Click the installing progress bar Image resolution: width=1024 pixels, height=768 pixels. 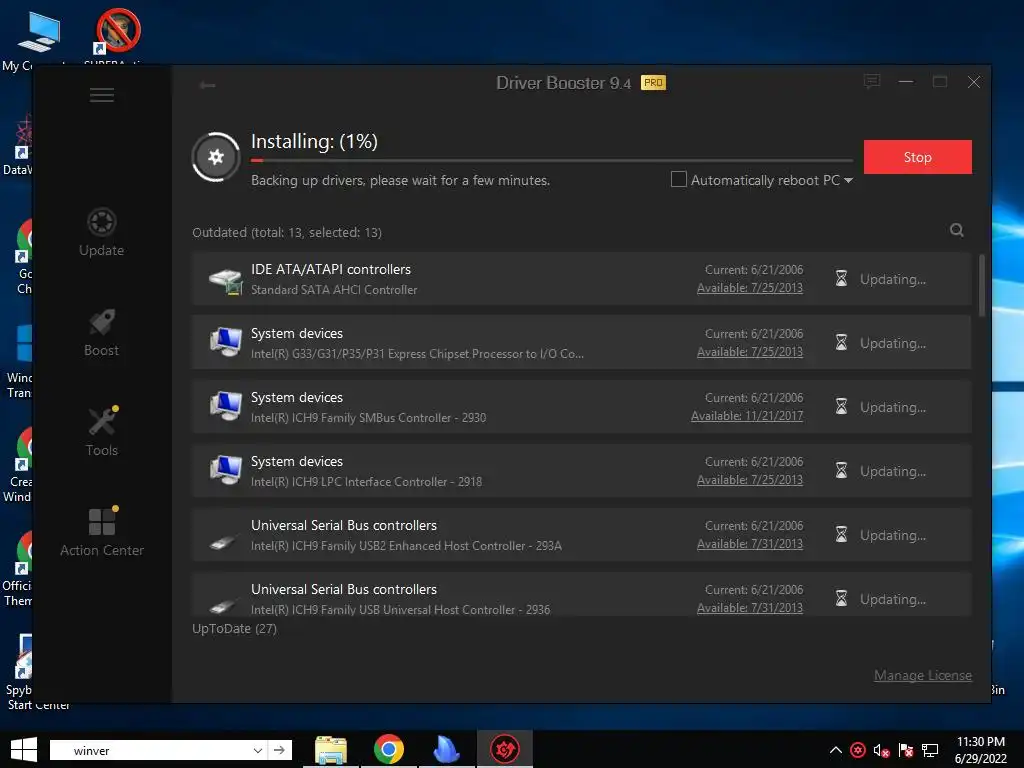tap(552, 160)
